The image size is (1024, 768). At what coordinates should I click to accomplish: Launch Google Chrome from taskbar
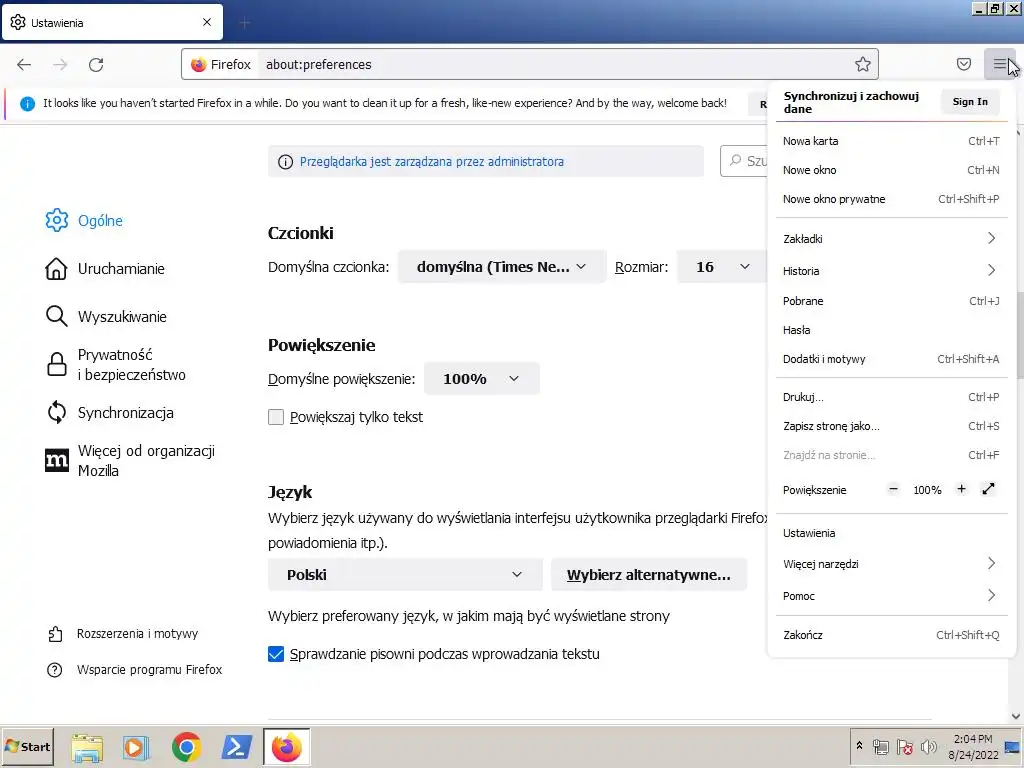186,747
